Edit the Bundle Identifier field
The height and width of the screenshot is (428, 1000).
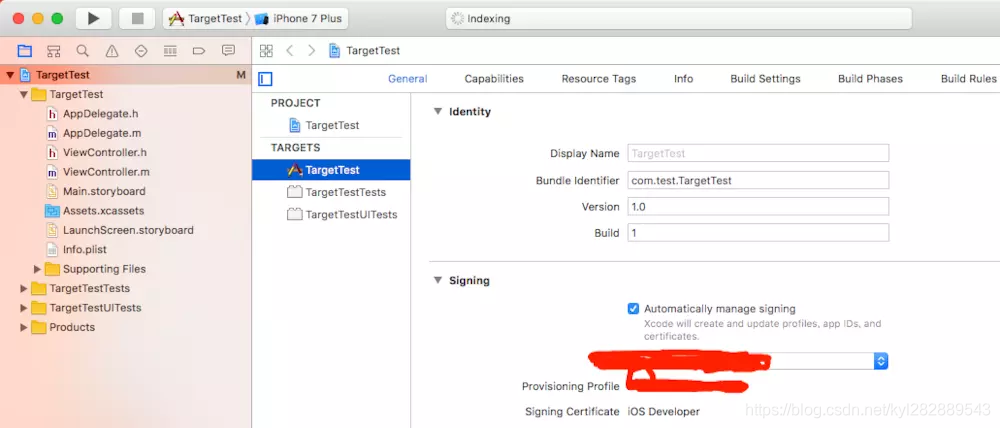coord(758,180)
